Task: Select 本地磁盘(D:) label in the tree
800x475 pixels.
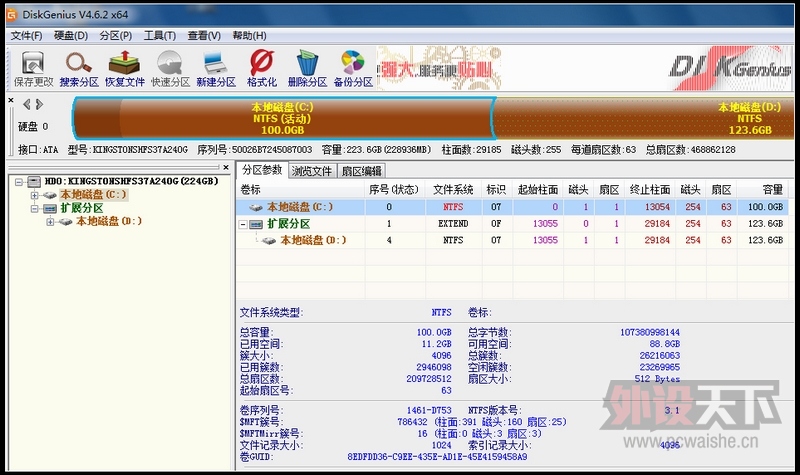Action: tap(109, 221)
